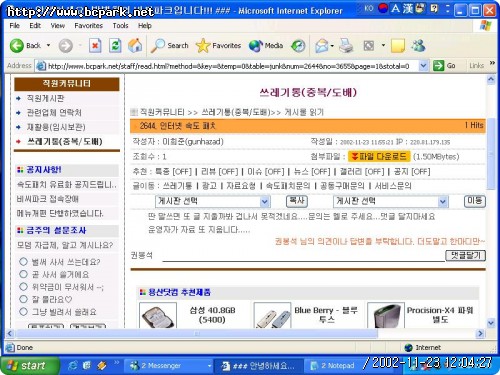The height and width of the screenshot is (375, 500).
Task: Click the Mail envelope icon
Action: point(321,46)
